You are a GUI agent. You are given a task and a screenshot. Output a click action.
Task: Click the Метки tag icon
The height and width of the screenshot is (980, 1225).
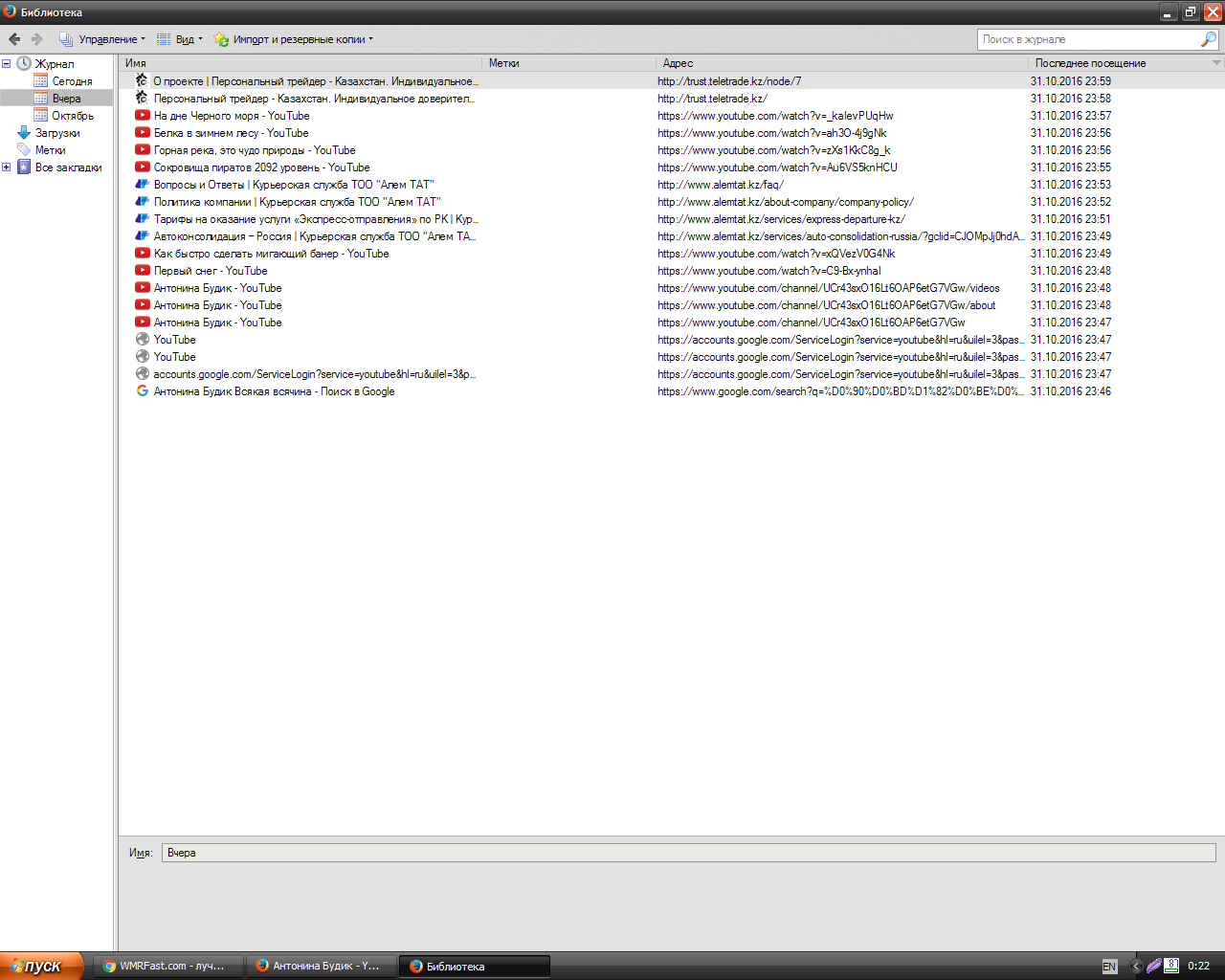coord(24,150)
